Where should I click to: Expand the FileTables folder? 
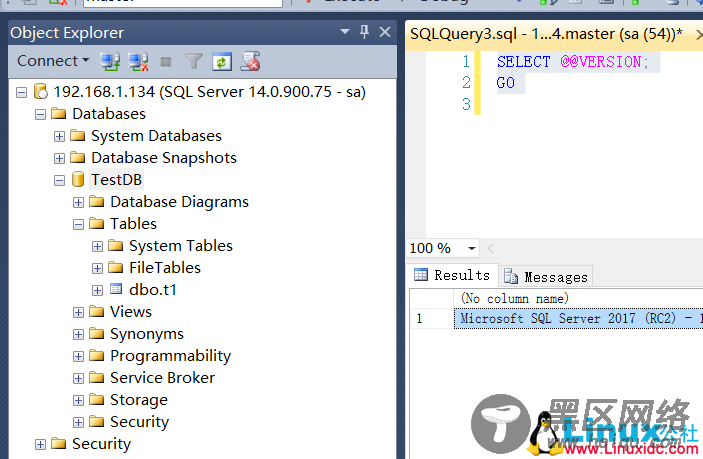point(97,268)
